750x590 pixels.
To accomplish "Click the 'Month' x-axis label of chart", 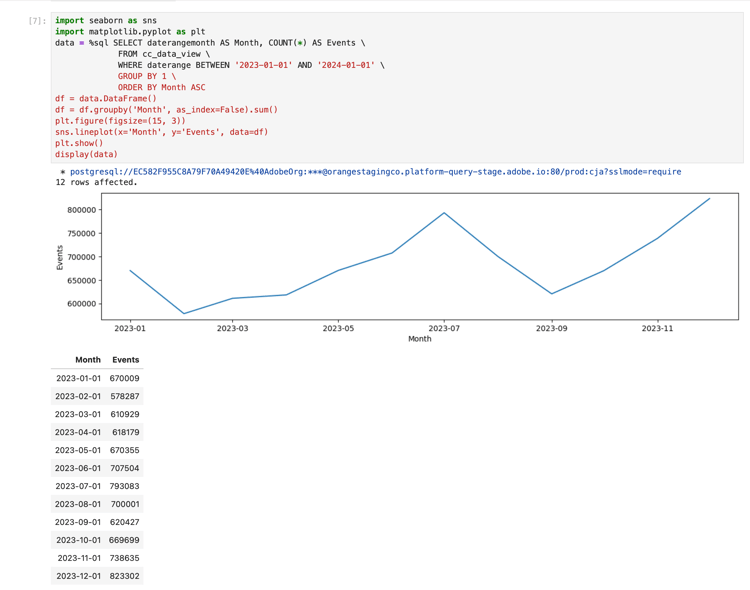I will click(419, 339).
